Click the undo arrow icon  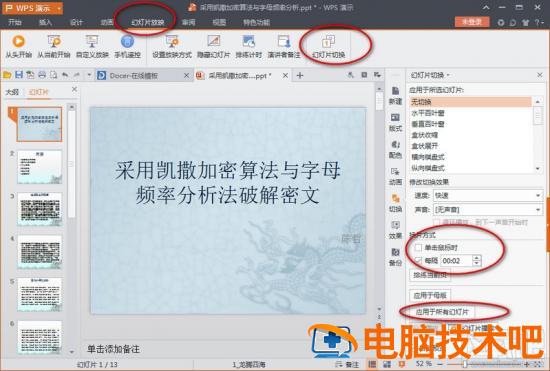pos(65,75)
